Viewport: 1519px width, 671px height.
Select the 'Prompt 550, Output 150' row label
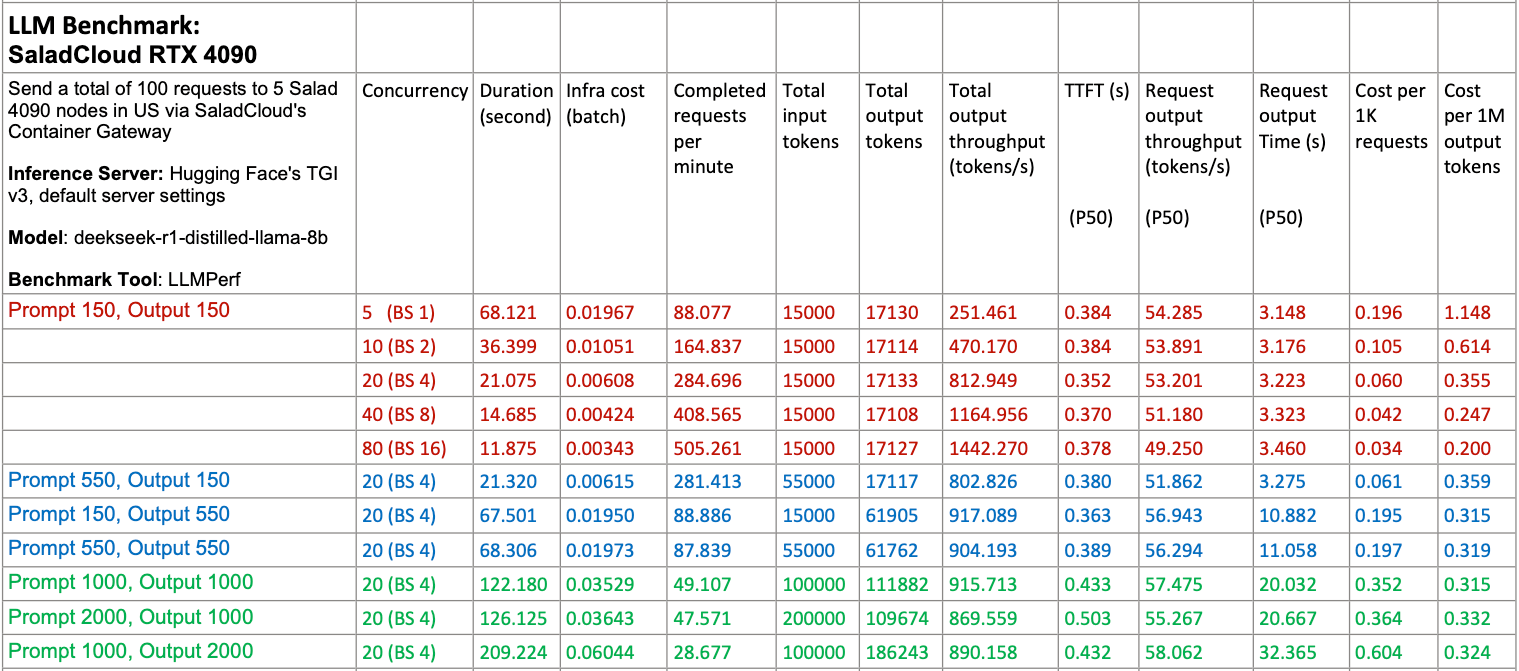[x=119, y=481]
